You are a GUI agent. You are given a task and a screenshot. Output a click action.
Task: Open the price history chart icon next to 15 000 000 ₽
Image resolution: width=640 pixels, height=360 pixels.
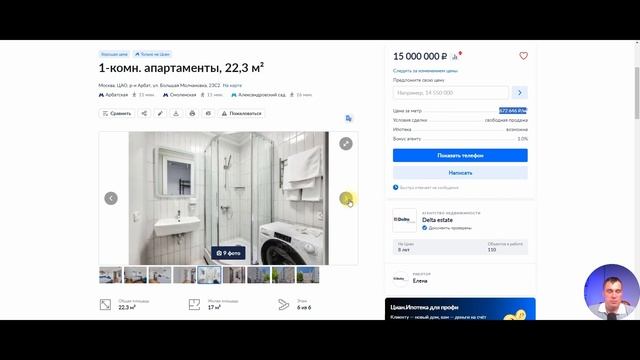coord(455,57)
